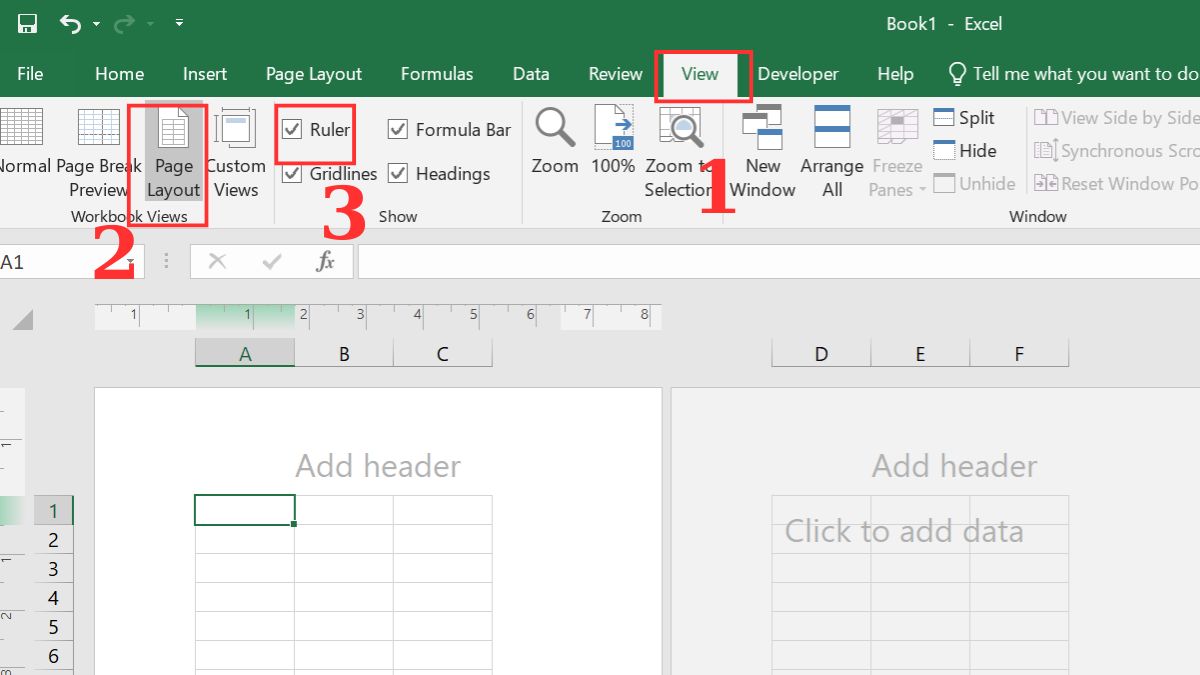Click cell A1 in the worksheet
Viewport: 1200px width, 675px height.
click(245, 510)
